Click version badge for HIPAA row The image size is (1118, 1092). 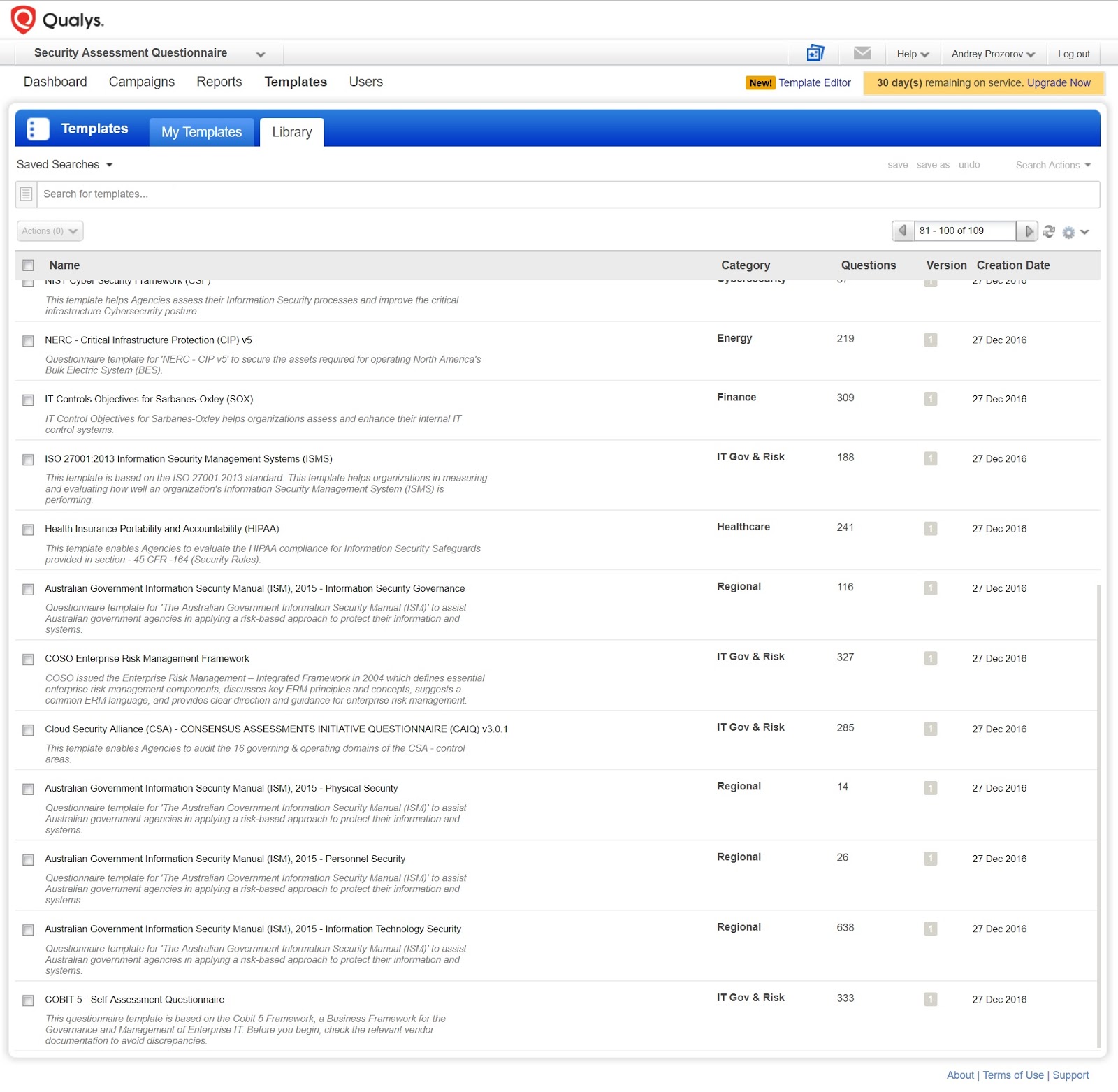tap(930, 529)
